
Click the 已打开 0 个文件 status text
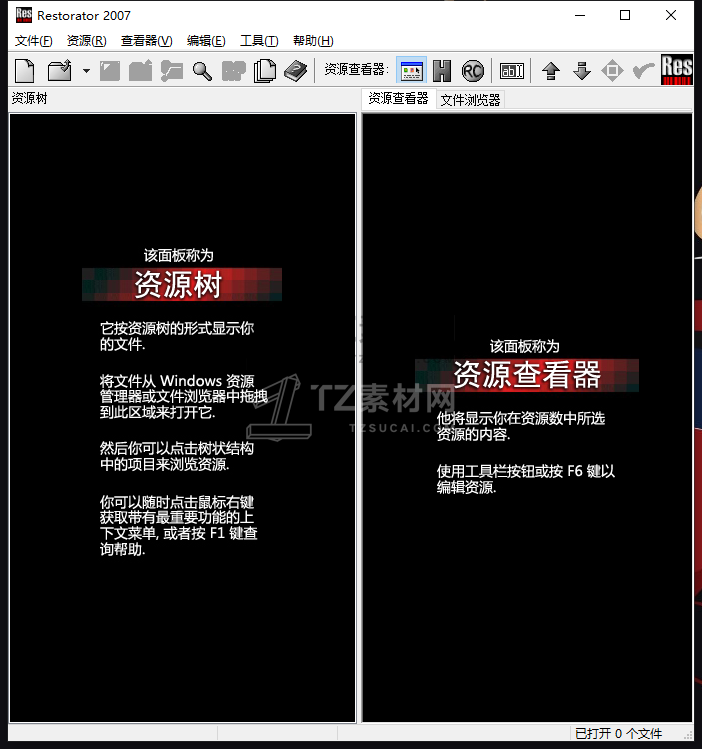pos(618,733)
